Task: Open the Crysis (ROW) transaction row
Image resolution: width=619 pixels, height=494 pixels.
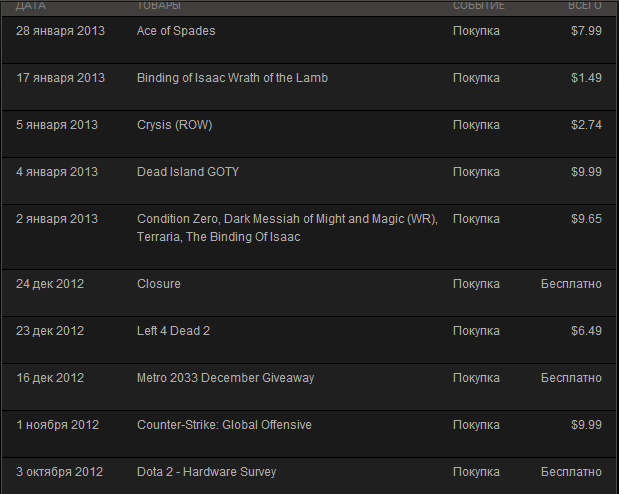Action: coord(309,134)
